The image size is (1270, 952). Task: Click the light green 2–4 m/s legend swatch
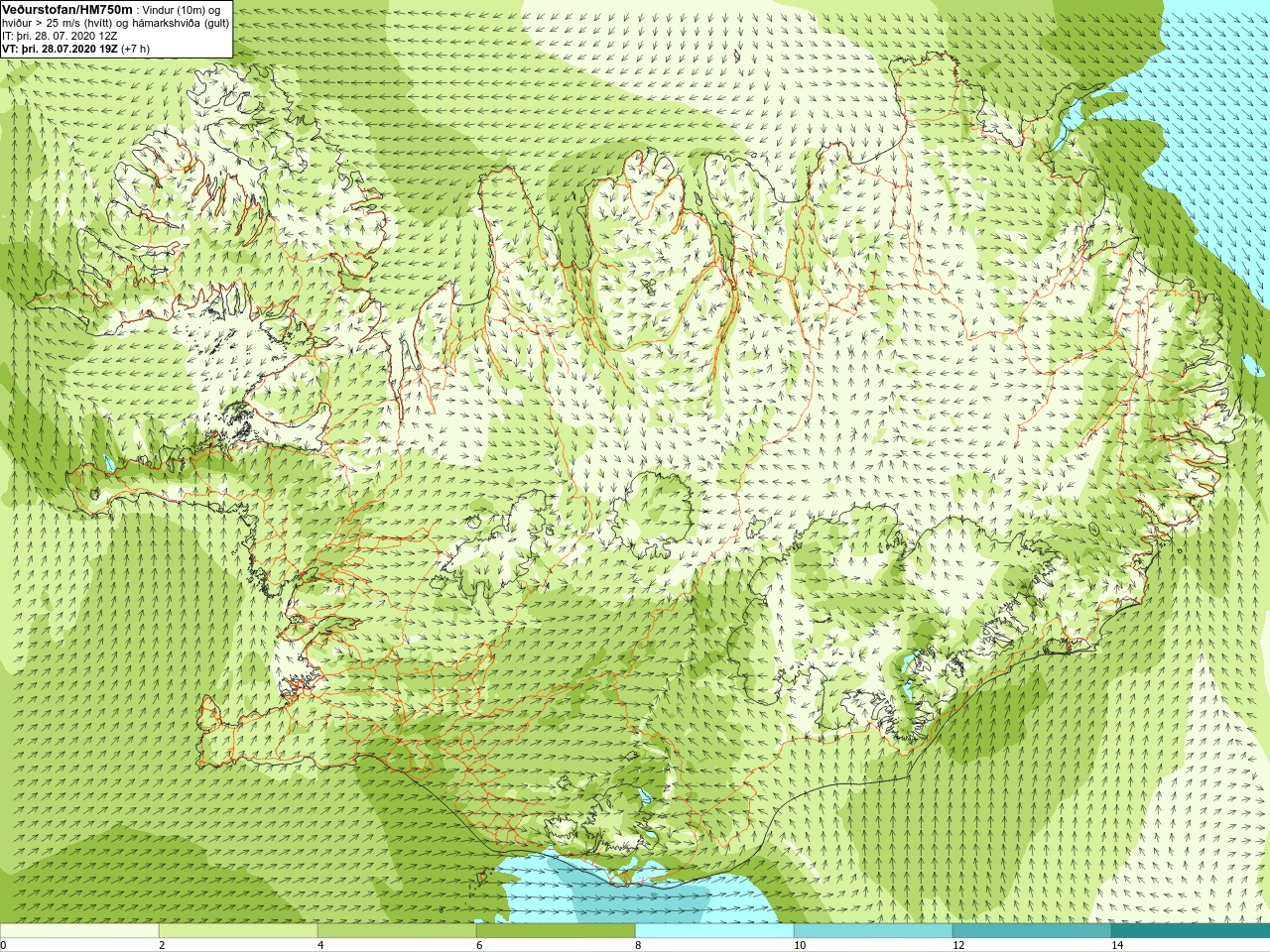(x=238, y=931)
